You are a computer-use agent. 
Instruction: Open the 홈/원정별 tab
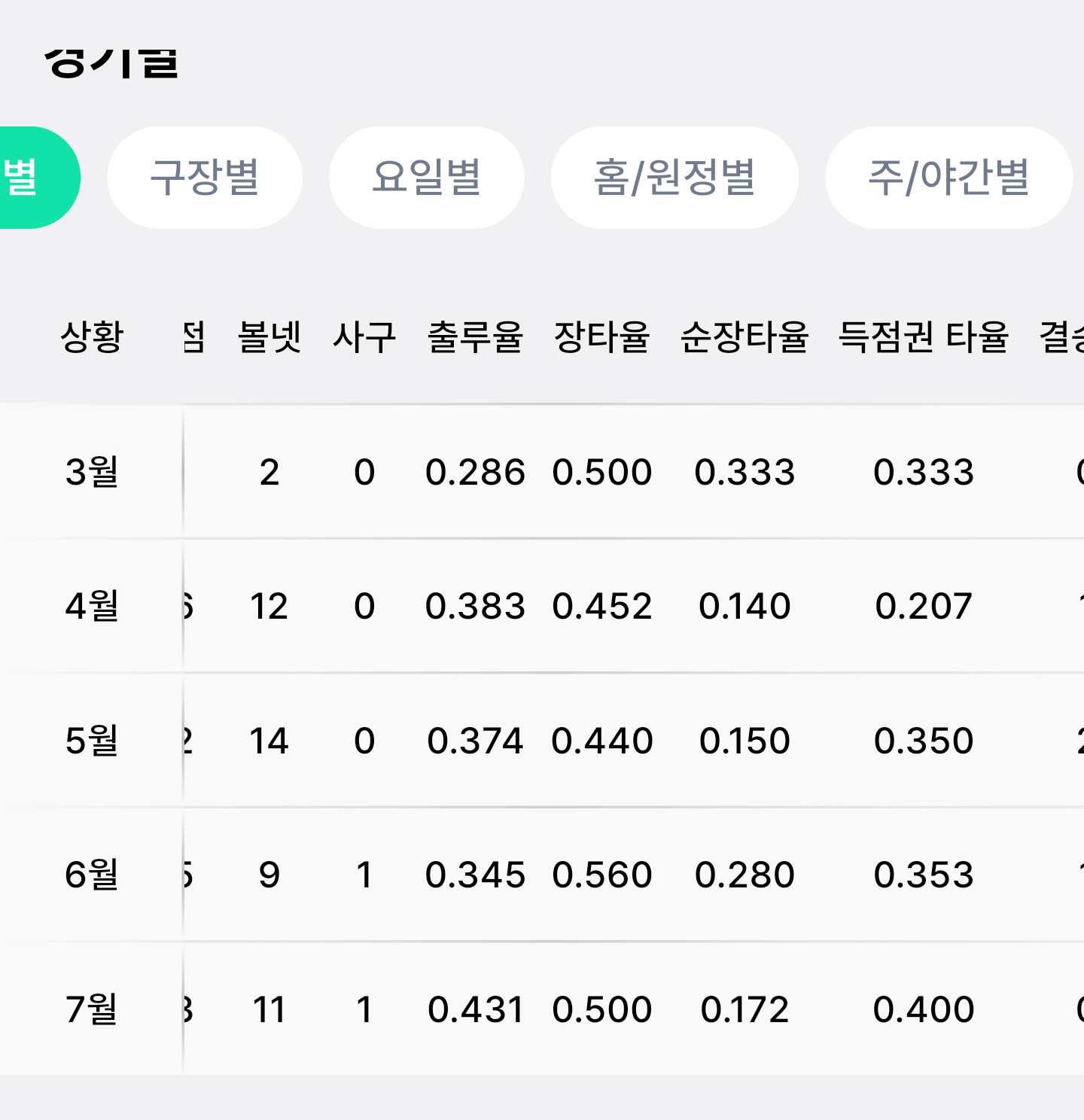(674, 178)
